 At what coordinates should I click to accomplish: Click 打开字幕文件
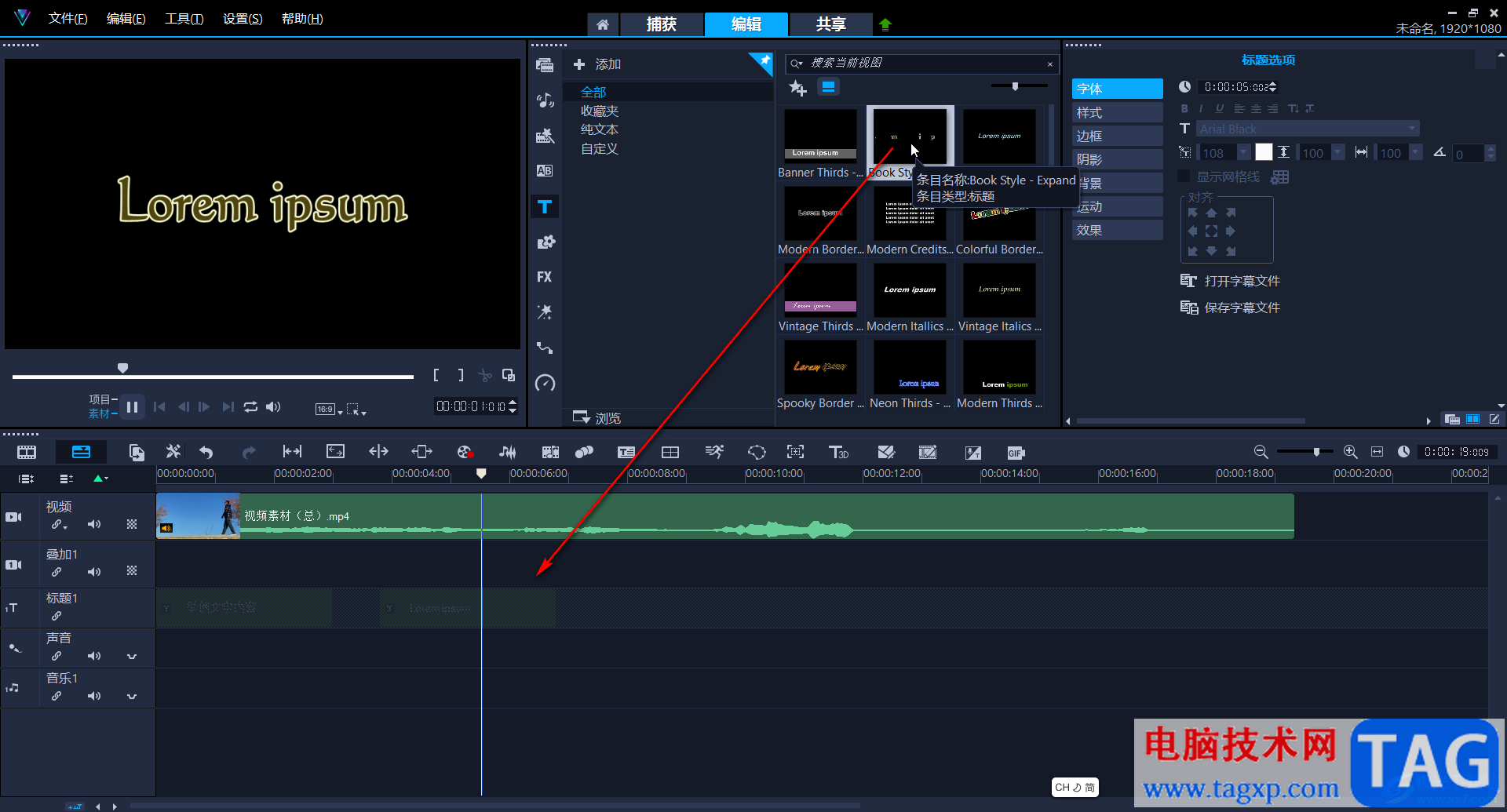[x=1231, y=281]
